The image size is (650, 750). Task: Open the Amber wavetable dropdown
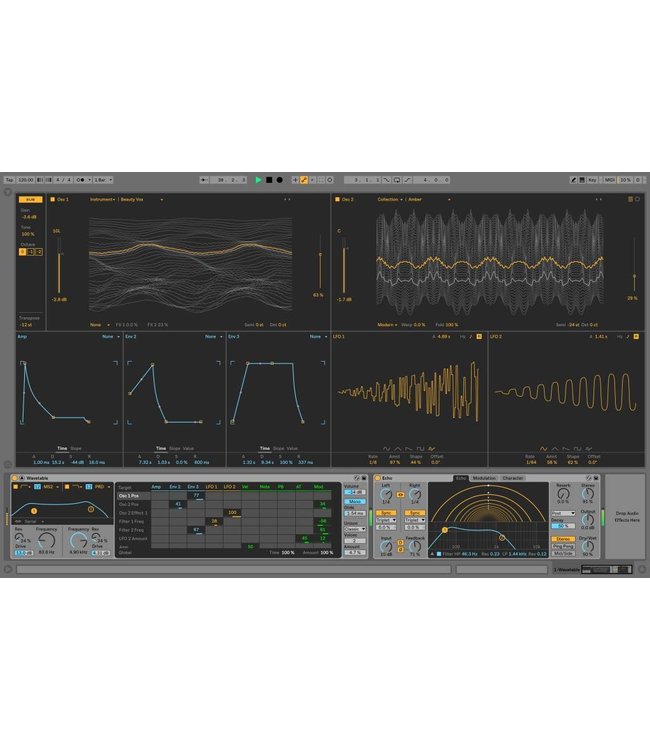(x=429, y=199)
